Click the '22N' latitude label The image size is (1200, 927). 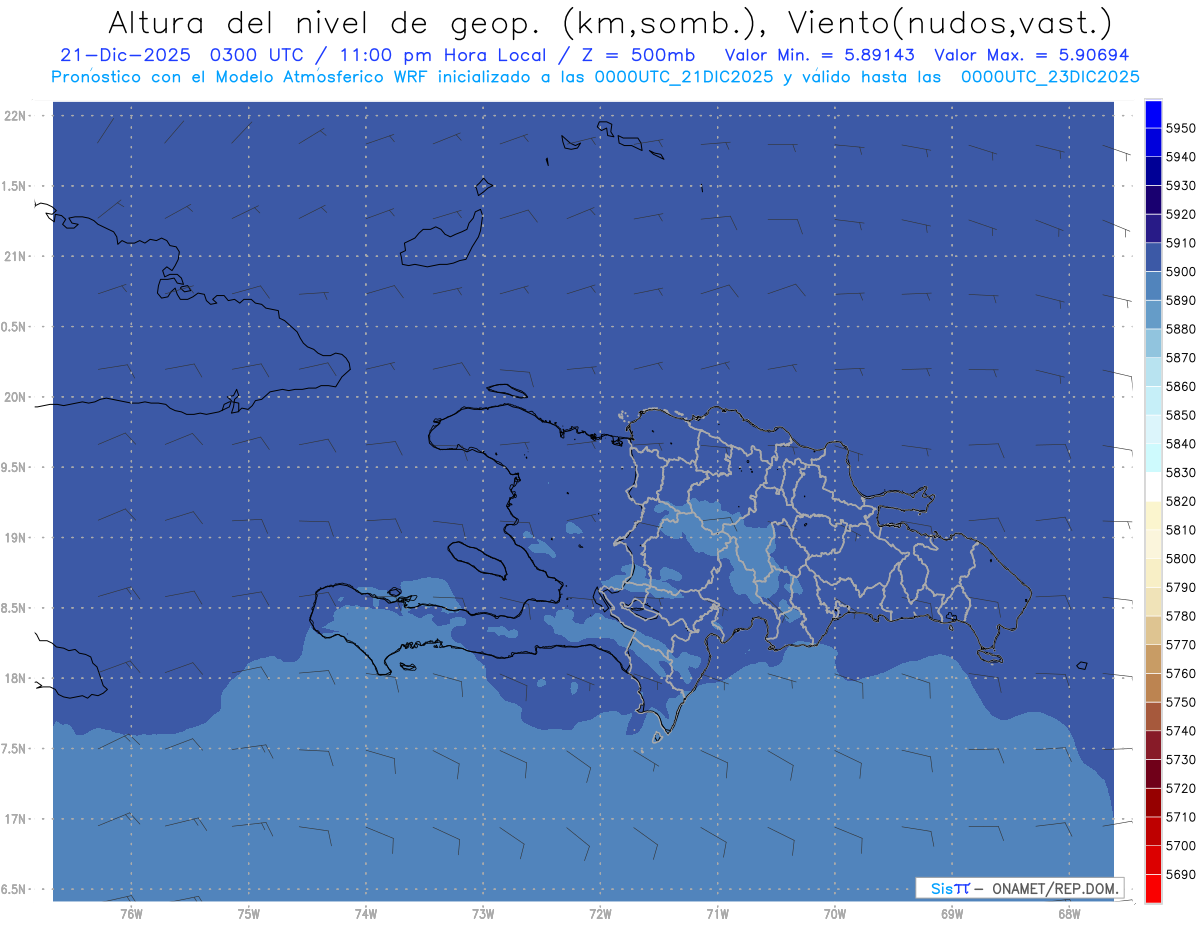click(16, 115)
